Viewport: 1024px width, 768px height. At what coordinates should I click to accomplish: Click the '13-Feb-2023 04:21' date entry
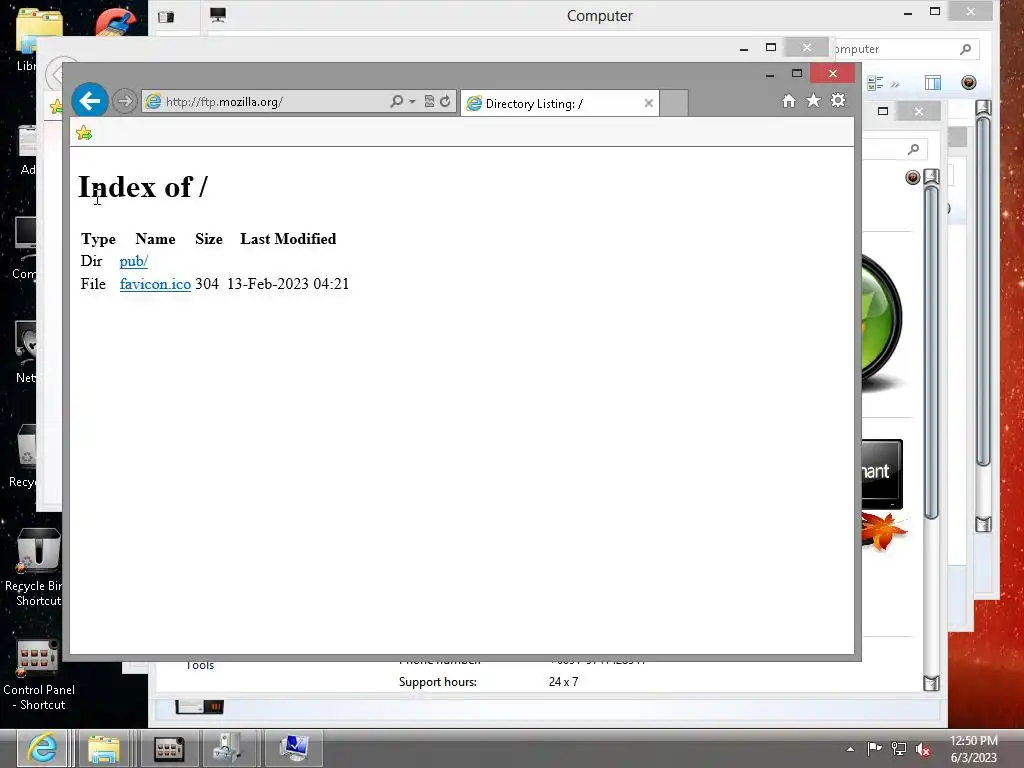click(x=288, y=284)
